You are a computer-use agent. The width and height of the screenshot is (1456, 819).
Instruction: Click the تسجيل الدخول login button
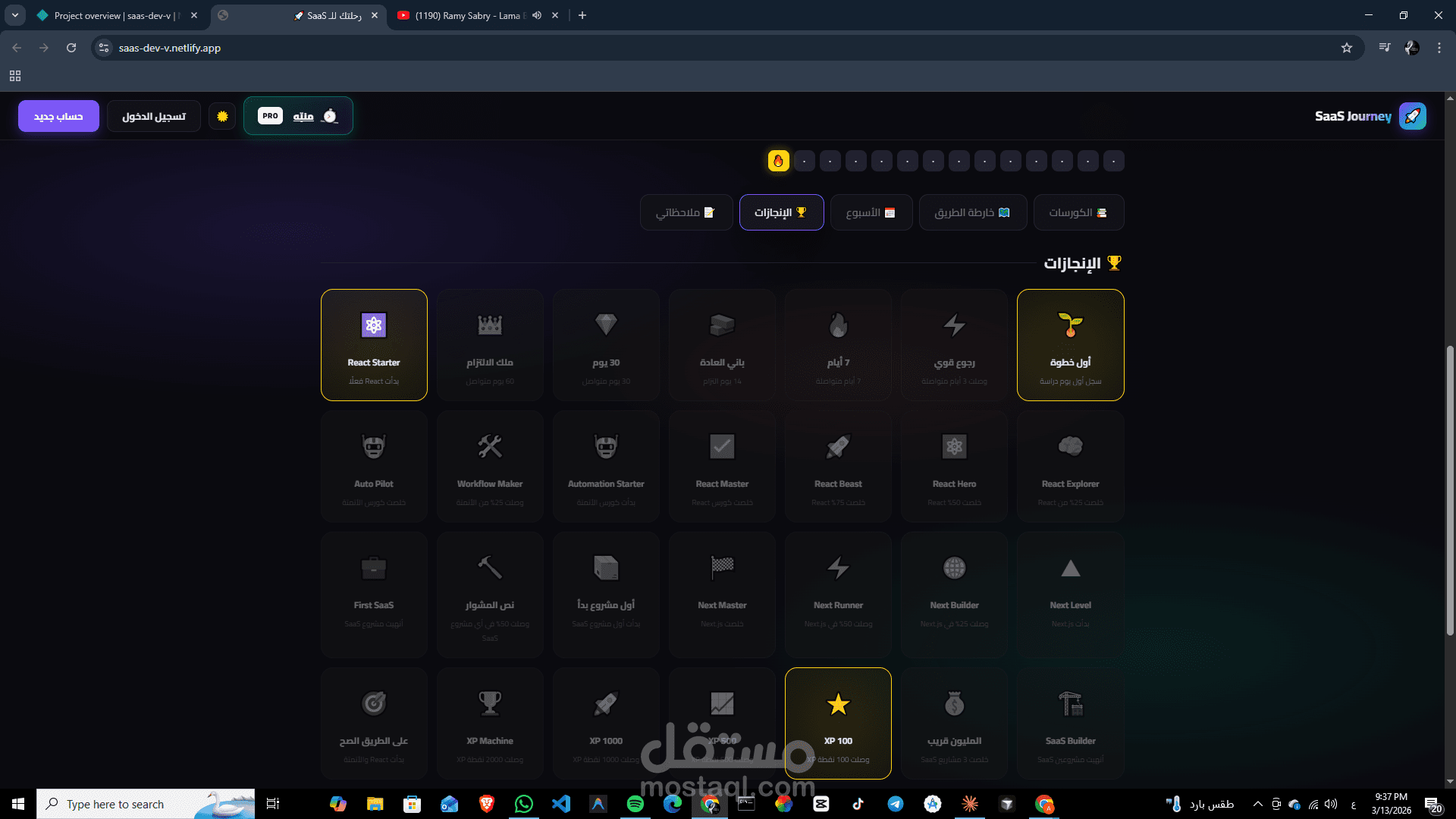pos(154,116)
